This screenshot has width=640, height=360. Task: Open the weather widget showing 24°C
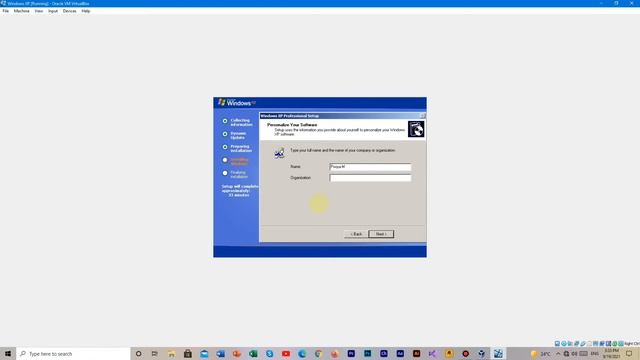click(541, 354)
